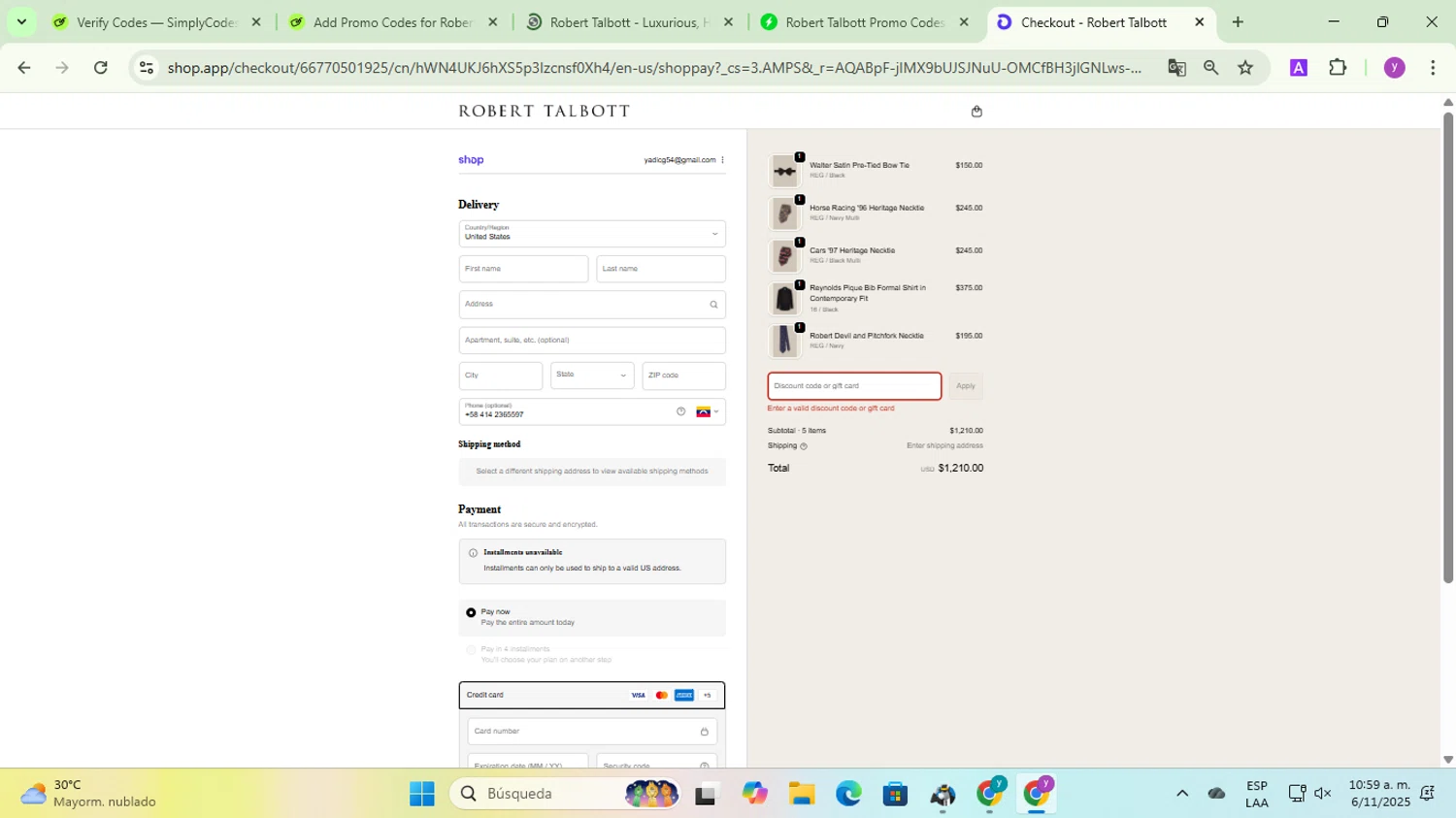Viewport: 1456px width, 818px height.
Task: Click translate page icon in address bar
Action: 1176,67
